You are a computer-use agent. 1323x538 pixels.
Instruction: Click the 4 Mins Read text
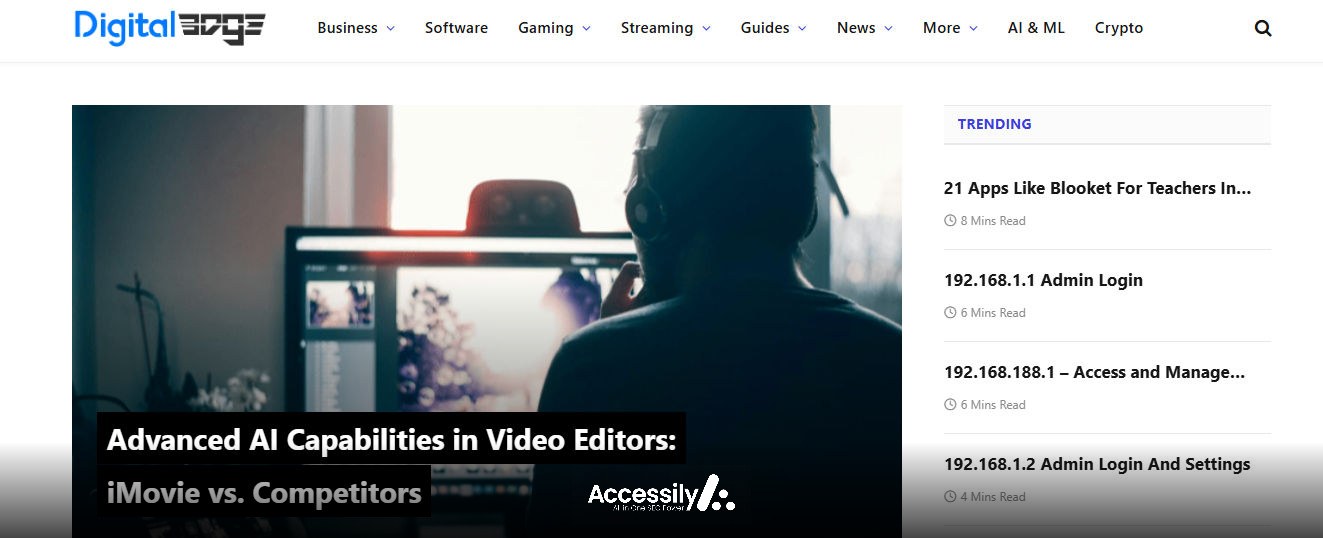point(993,497)
